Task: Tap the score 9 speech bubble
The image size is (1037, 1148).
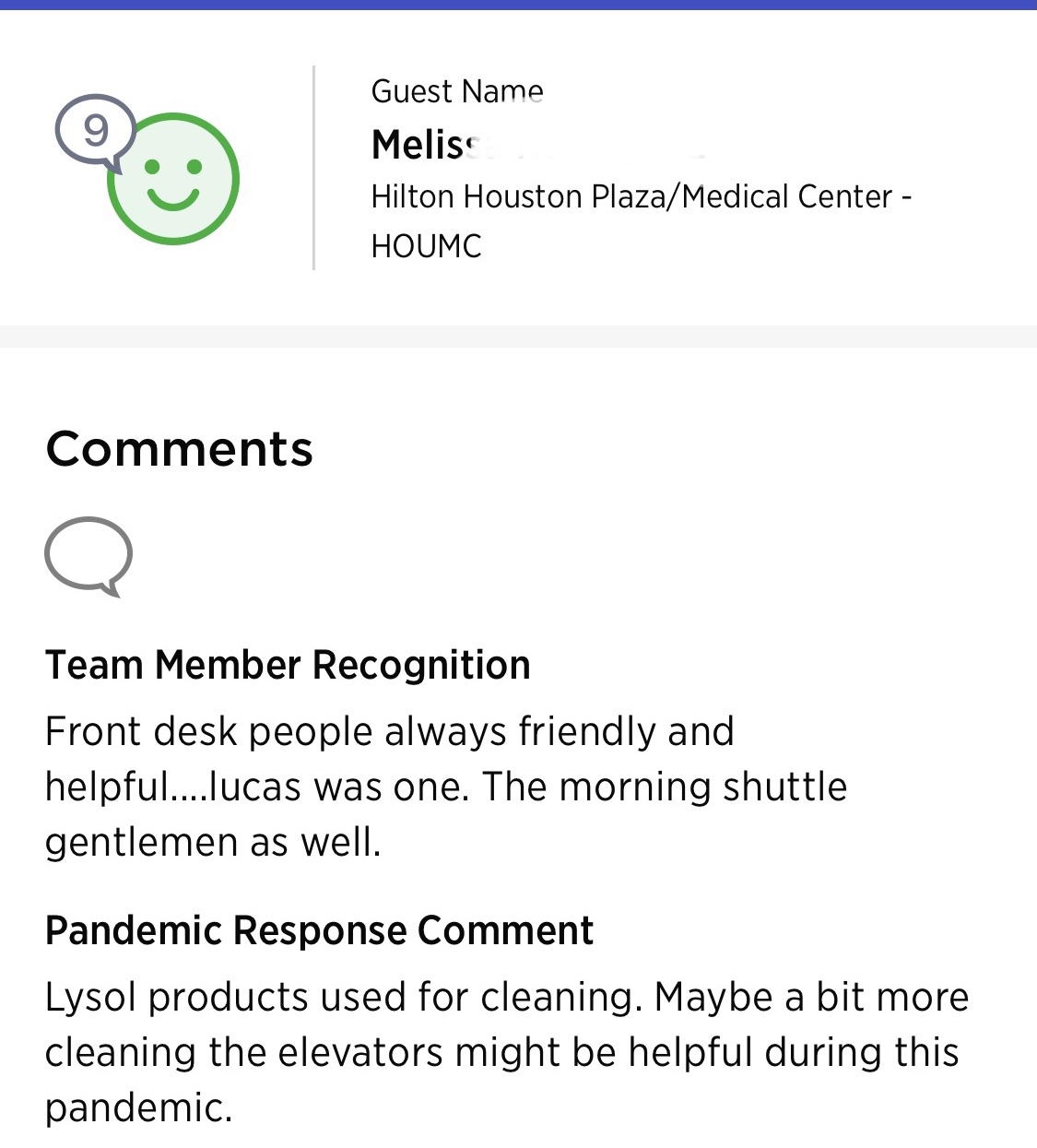Action: click(95, 131)
